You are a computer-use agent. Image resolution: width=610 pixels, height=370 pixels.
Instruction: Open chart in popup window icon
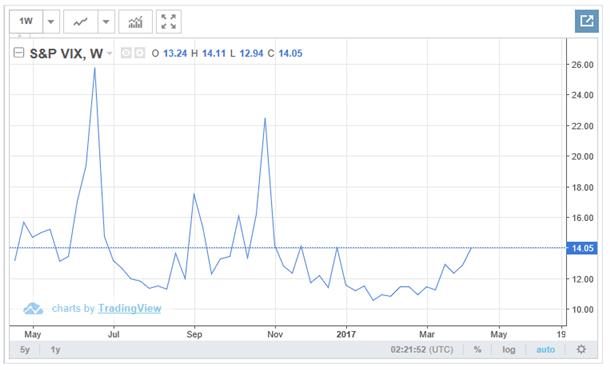pyautogui.click(x=587, y=21)
